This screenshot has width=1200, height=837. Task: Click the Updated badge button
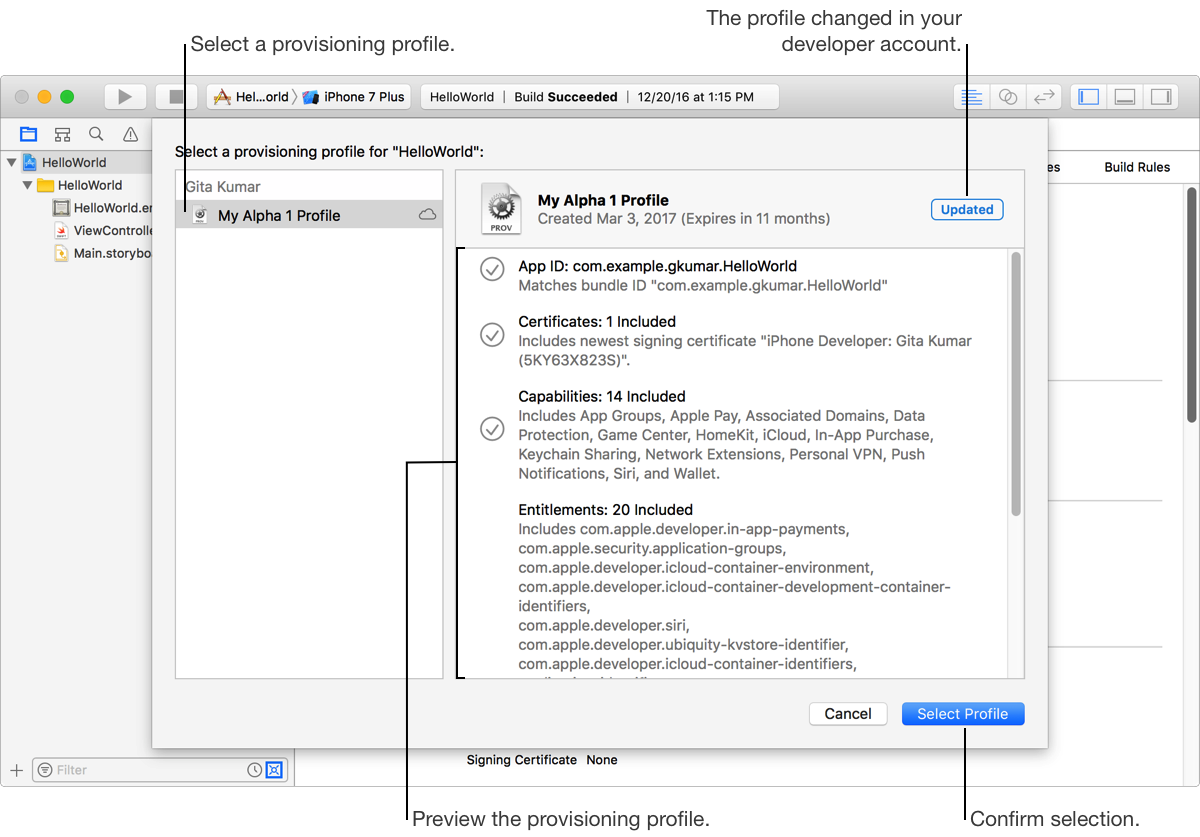967,210
